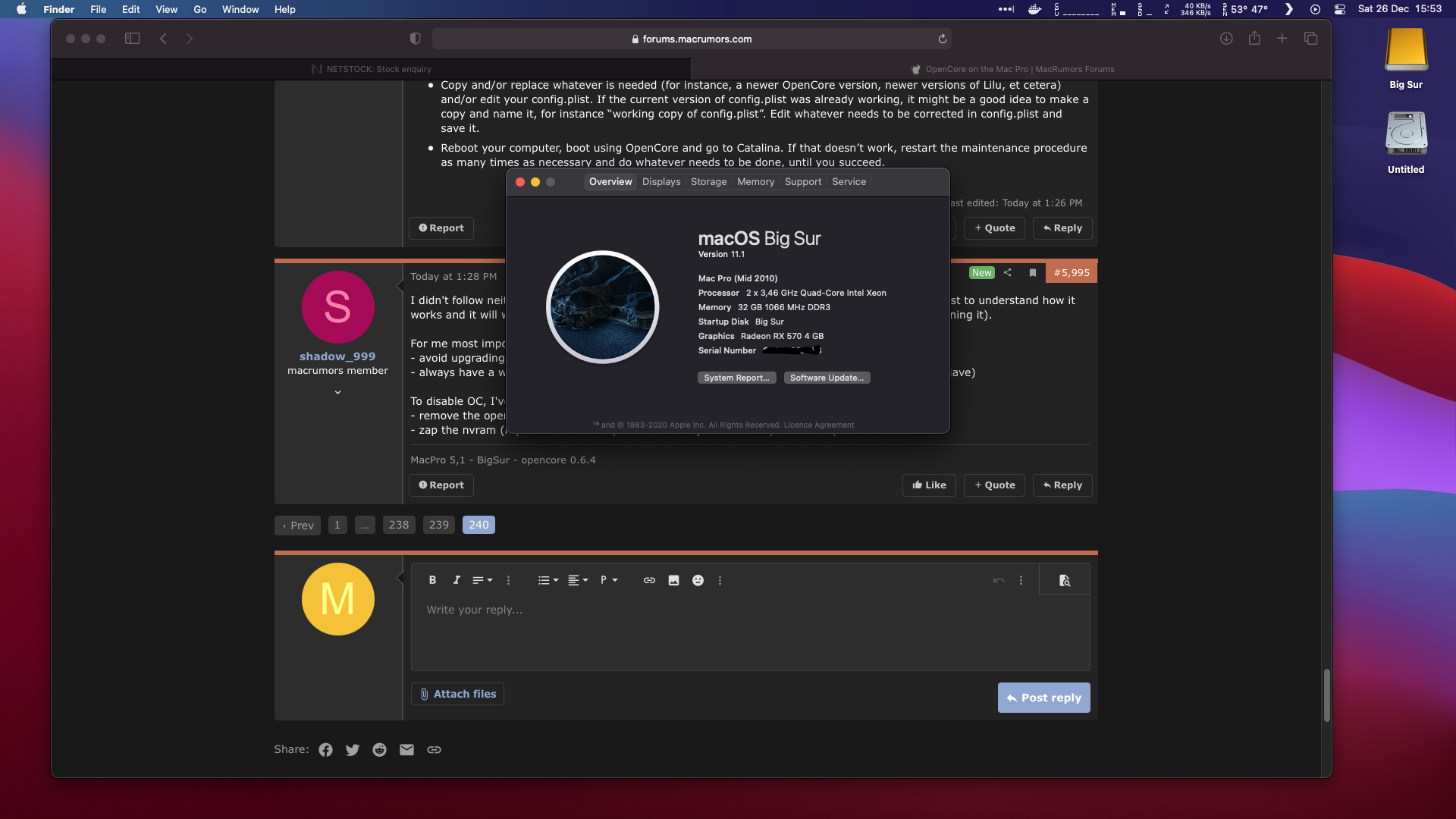Share the thread on Twitter
This screenshot has height=819, width=1456.
[353, 750]
